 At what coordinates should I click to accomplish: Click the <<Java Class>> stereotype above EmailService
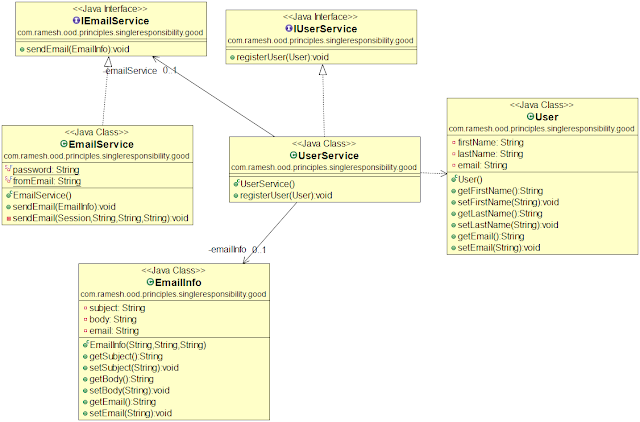pos(96,132)
